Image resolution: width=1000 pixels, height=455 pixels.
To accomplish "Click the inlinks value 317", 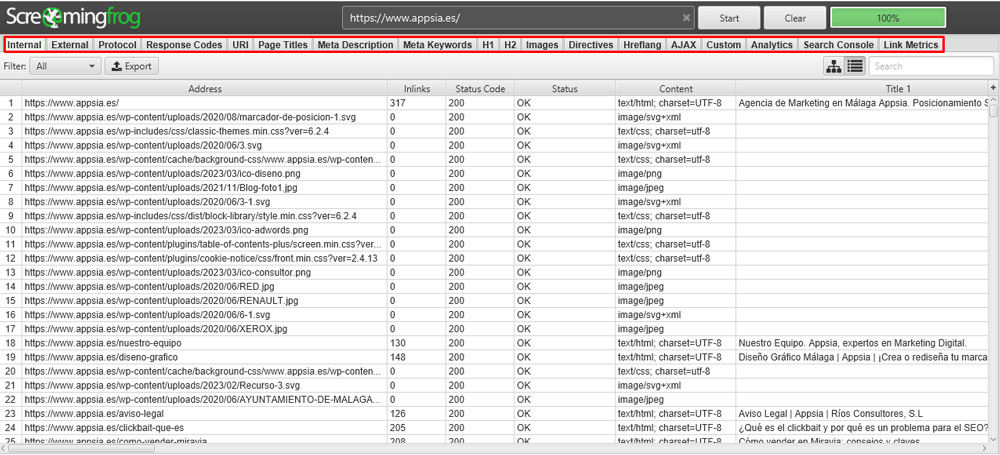I will pos(397,103).
